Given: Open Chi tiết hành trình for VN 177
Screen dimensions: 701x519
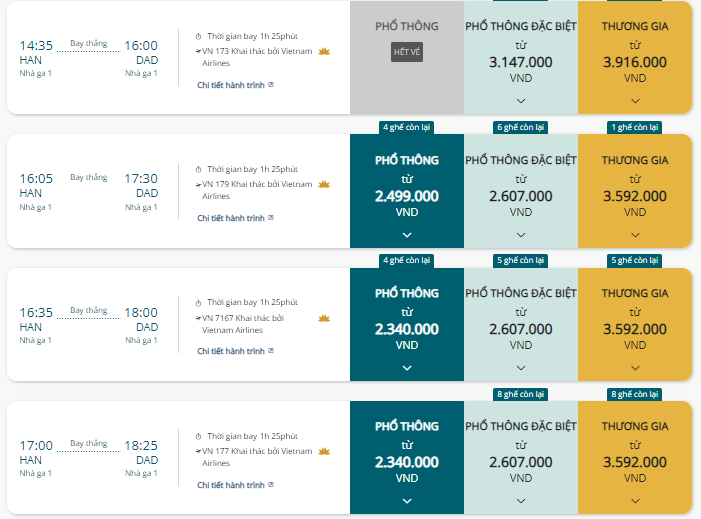Looking at the screenshot, I should click(x=231, y=485).
